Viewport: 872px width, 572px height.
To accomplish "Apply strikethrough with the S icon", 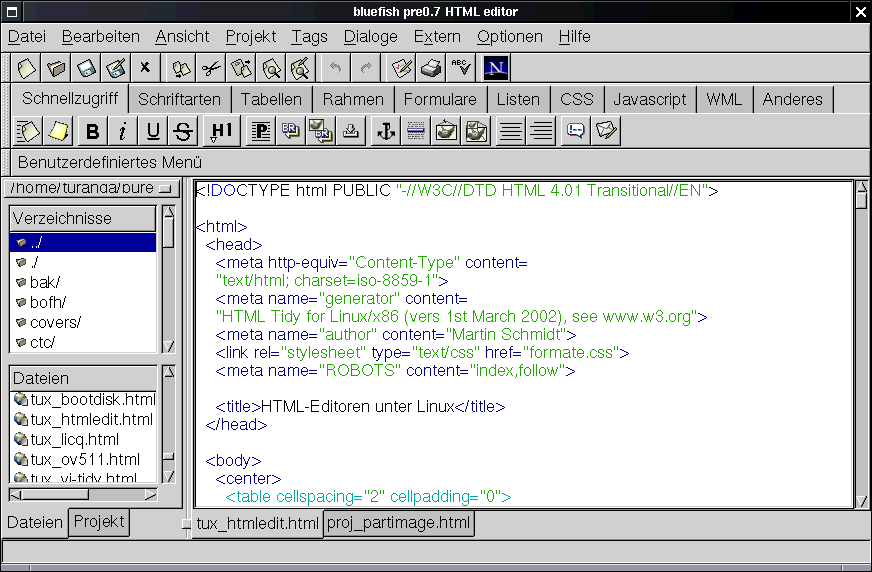I will tap(183, 131).
